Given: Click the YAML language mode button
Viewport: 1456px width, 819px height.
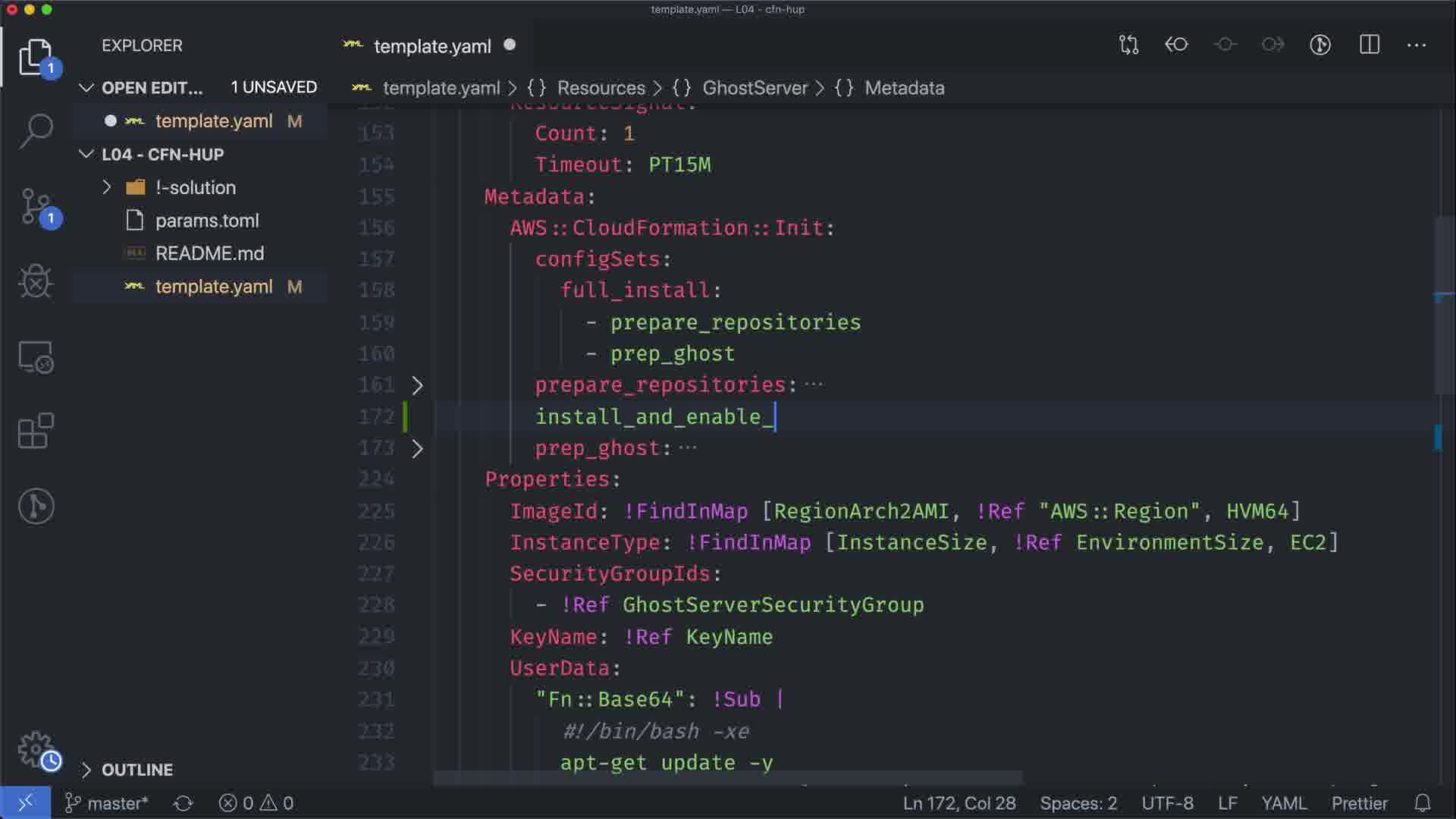Looking at the screenshot, I should click(x=1283, y=803).
